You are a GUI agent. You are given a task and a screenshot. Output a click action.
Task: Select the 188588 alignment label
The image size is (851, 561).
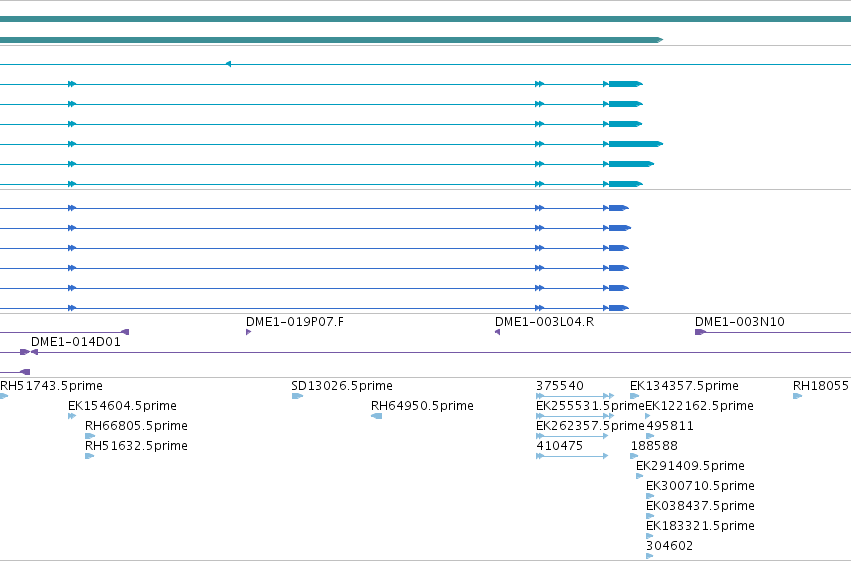pyautogui.click(x=654, y=446)
